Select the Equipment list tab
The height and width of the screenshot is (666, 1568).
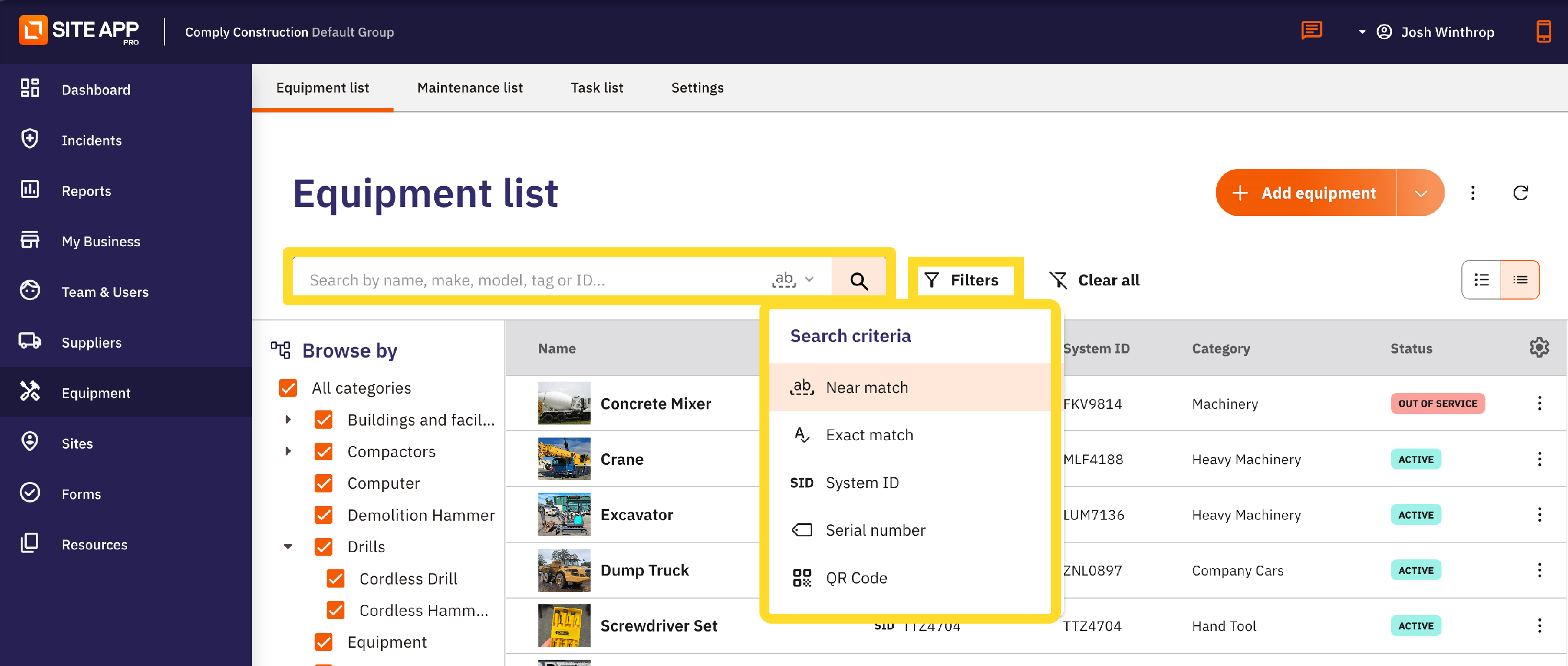(x=322, y=88)
